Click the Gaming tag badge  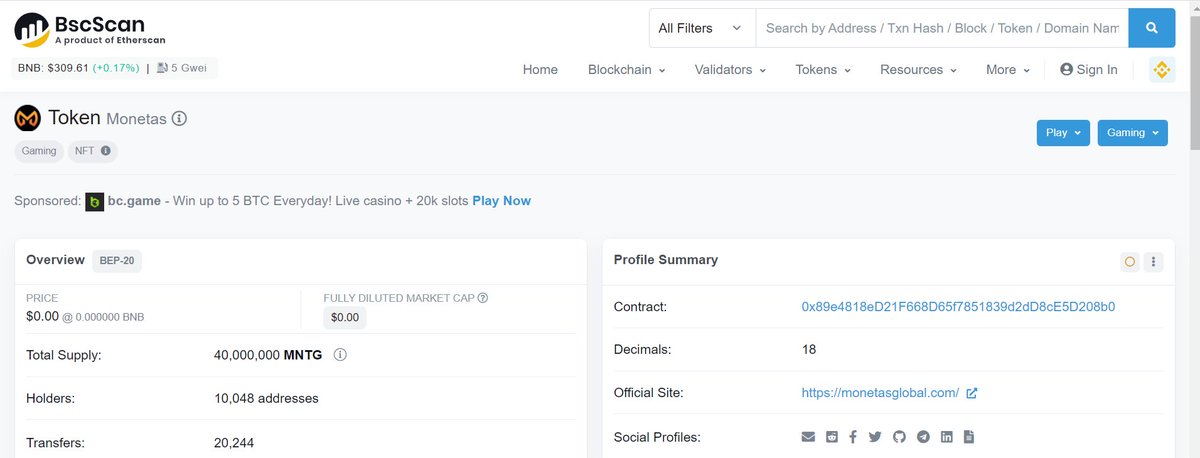39,151
